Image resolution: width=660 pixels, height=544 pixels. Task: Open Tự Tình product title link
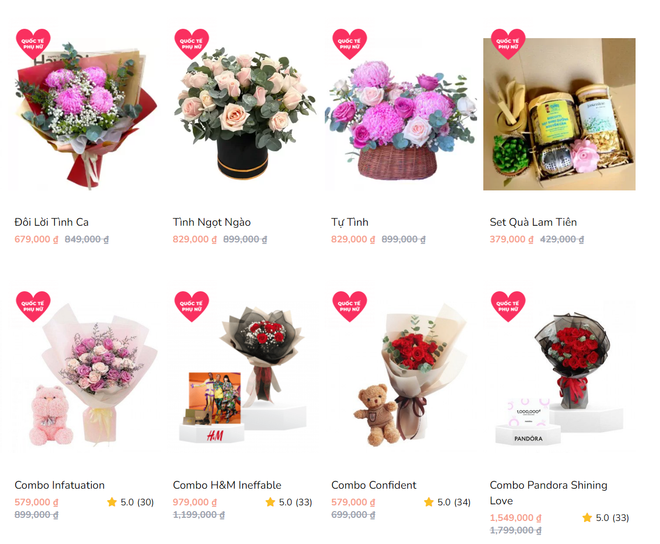click(x=350, y=222)
